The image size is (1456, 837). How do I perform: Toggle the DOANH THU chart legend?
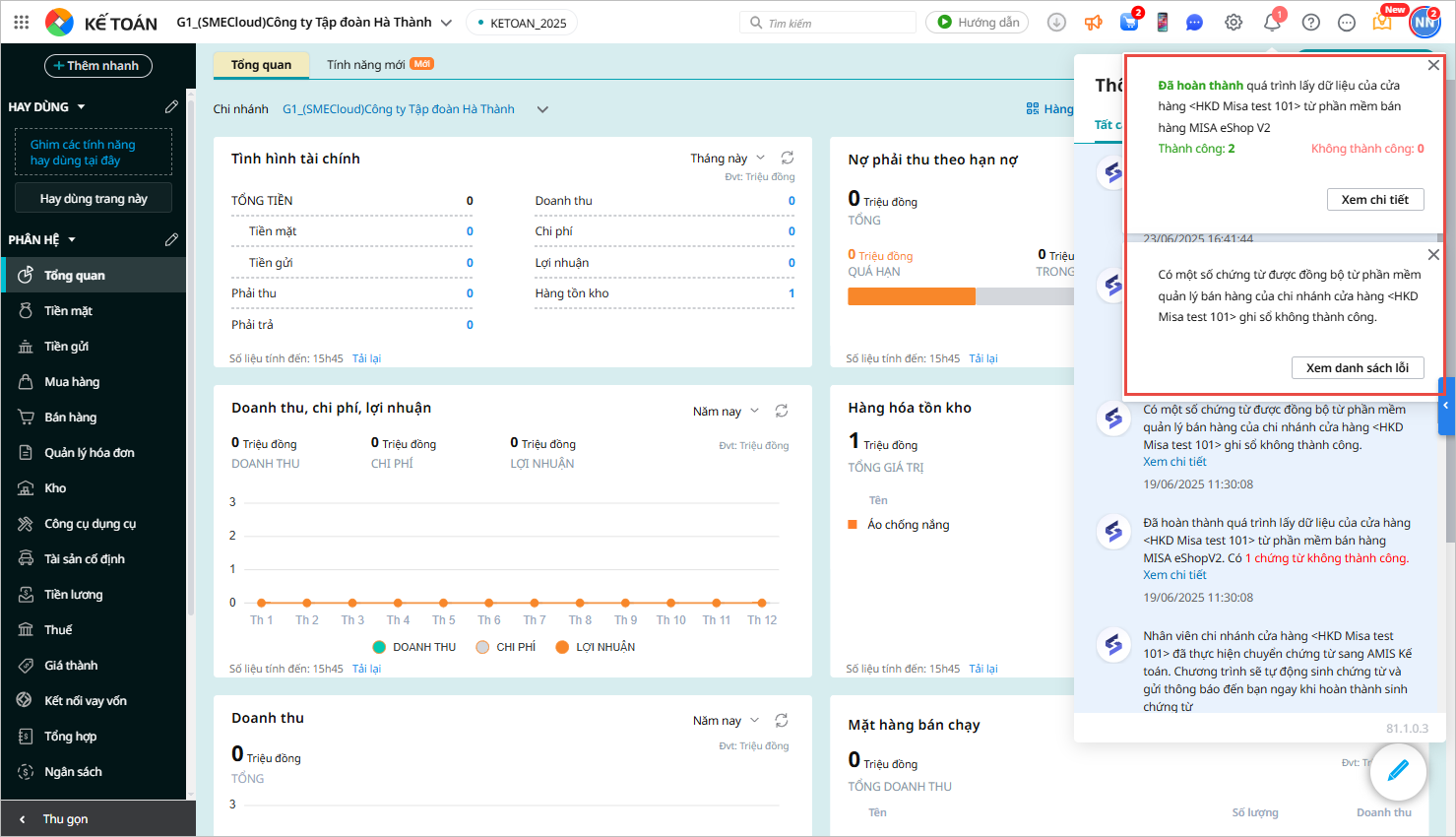tap(414, 647)
